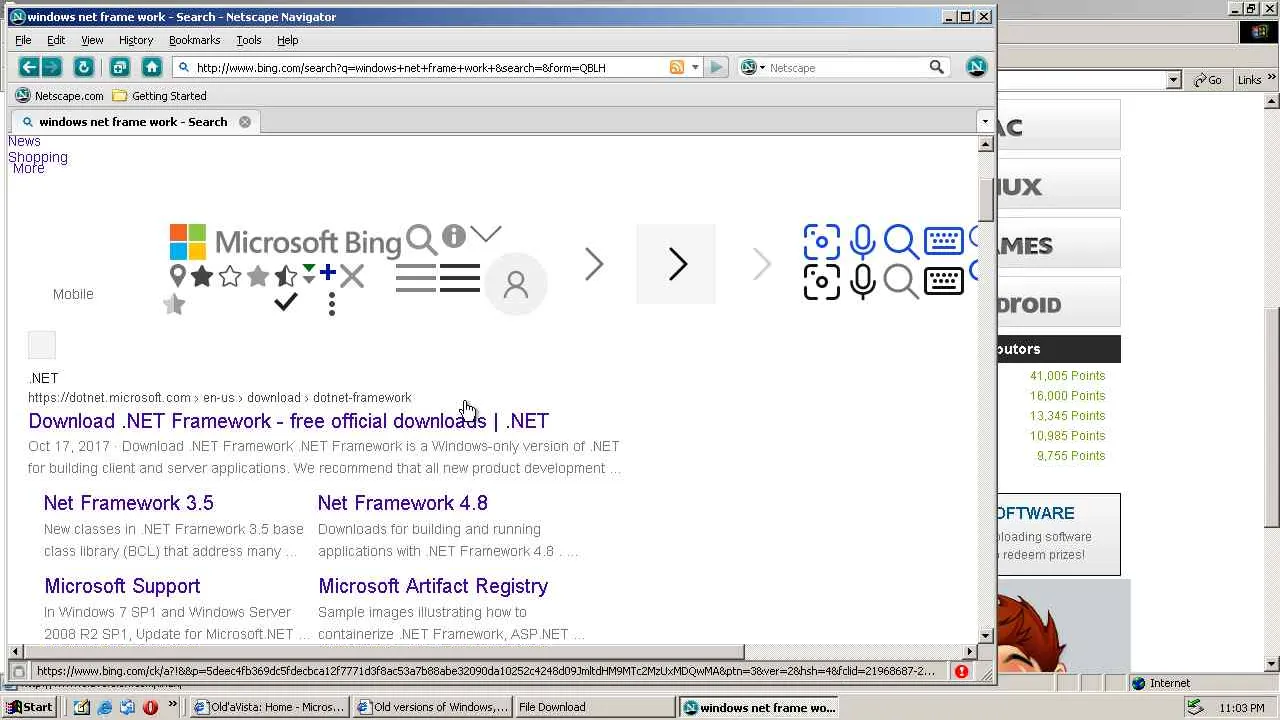1280x720 pixels.
Task: Click the search magnifier in Netscape search box
Action: [936, 67]
